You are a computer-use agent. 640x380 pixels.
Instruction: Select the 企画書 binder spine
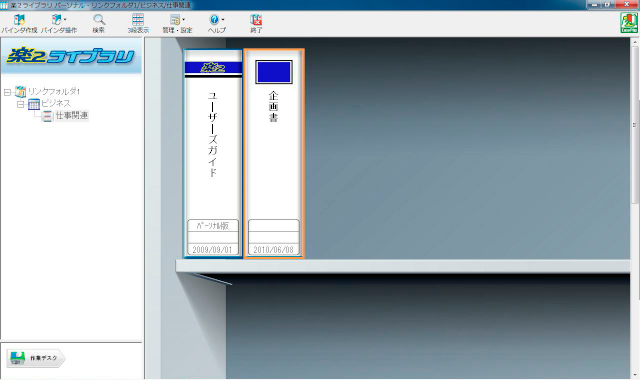[274, 153]
